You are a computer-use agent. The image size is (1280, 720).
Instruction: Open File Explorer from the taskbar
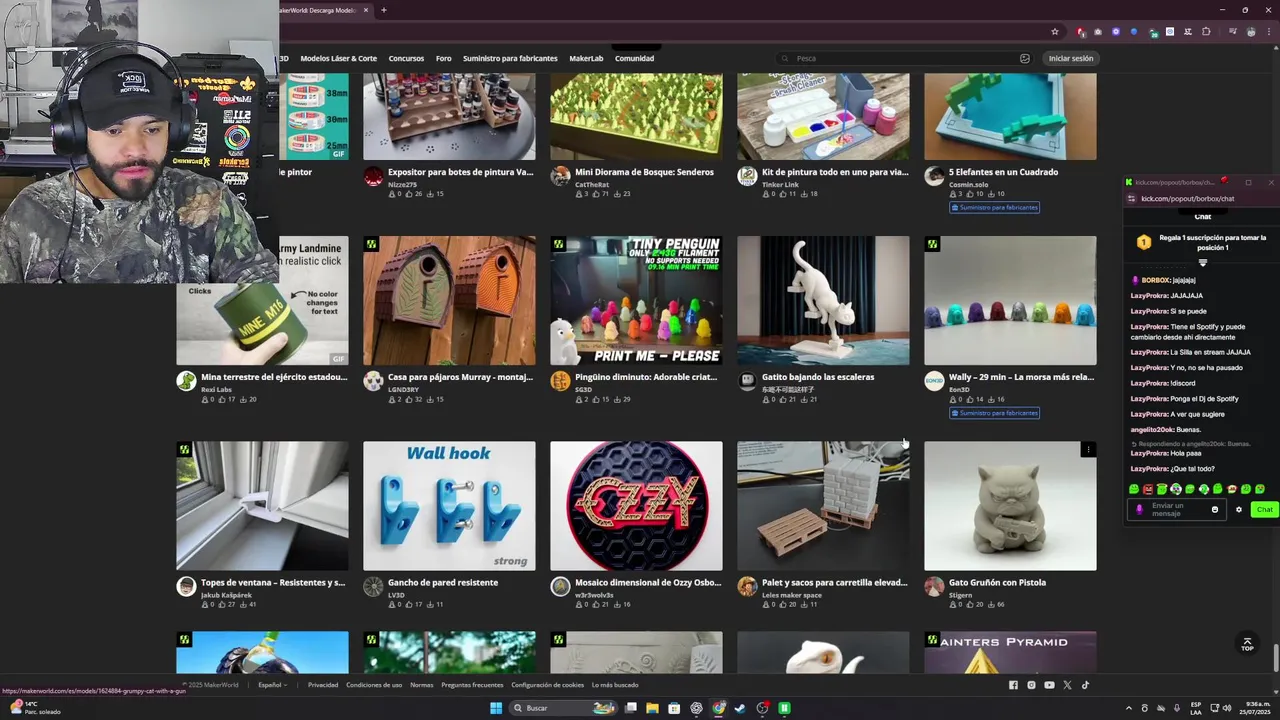point(652,708)
